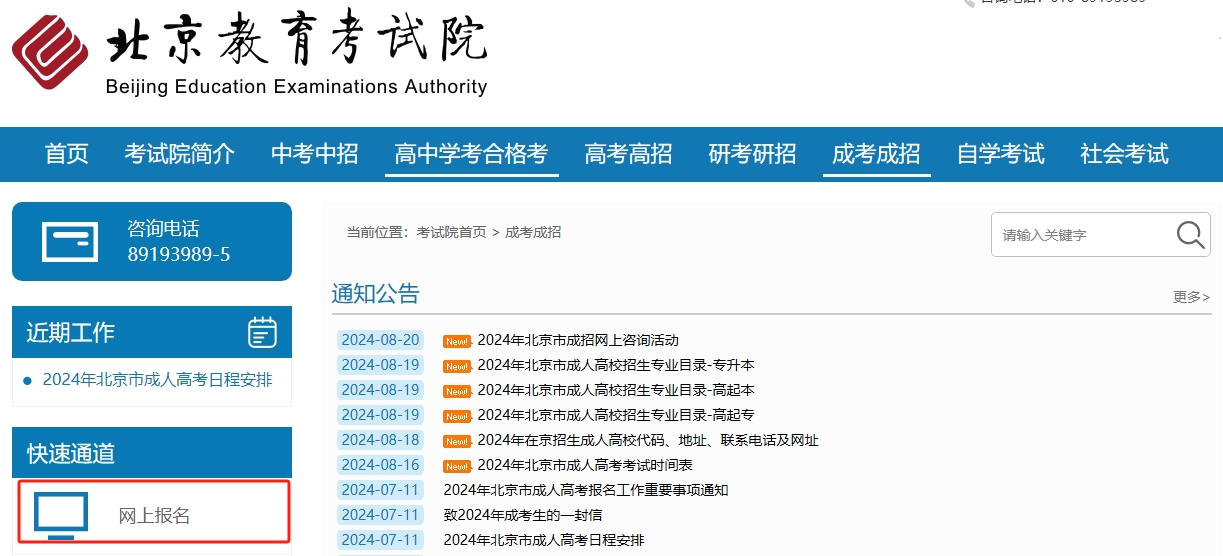The width and height of the screenshot is (1223, 556).
Task: Open the 自学考试 menu item
Action: coord(1000,154)
